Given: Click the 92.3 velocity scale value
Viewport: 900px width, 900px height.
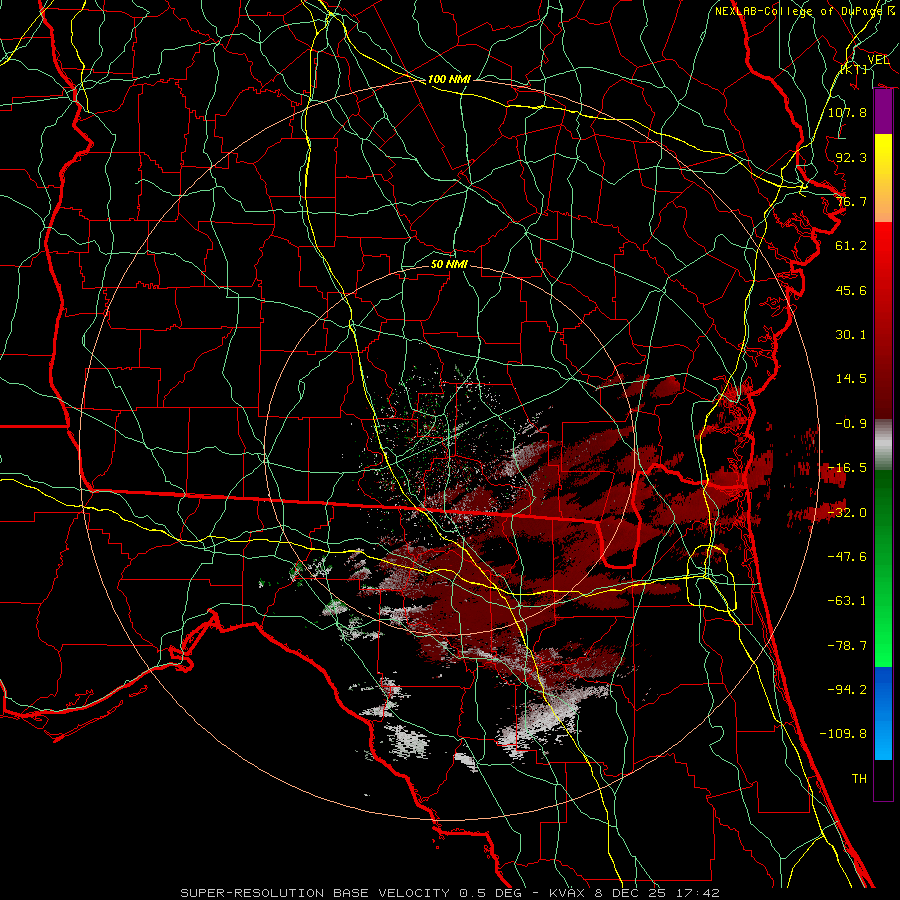Looking at the screenshot, I should (x=851, y=157).
